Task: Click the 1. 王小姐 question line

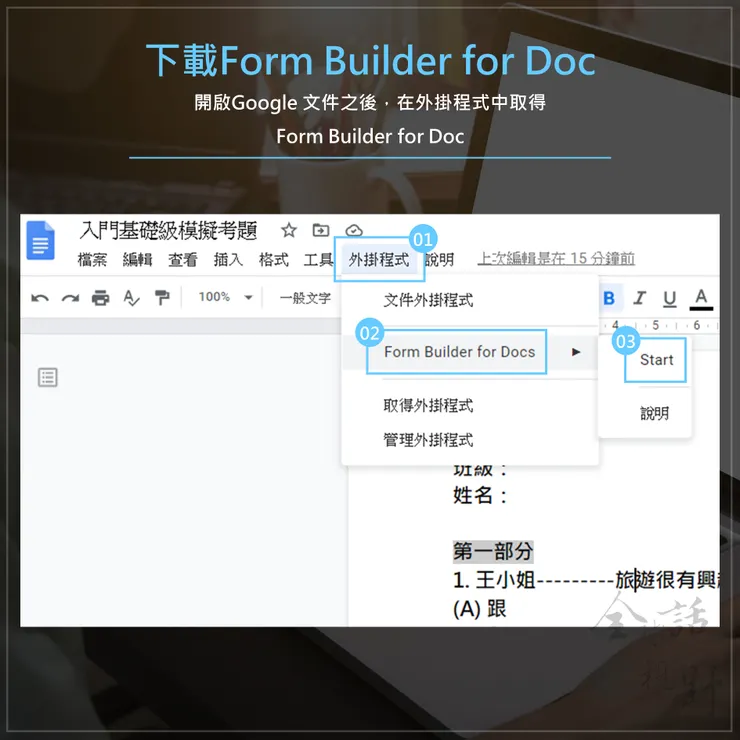Action: pyautogui.click(x=586, y=580)
